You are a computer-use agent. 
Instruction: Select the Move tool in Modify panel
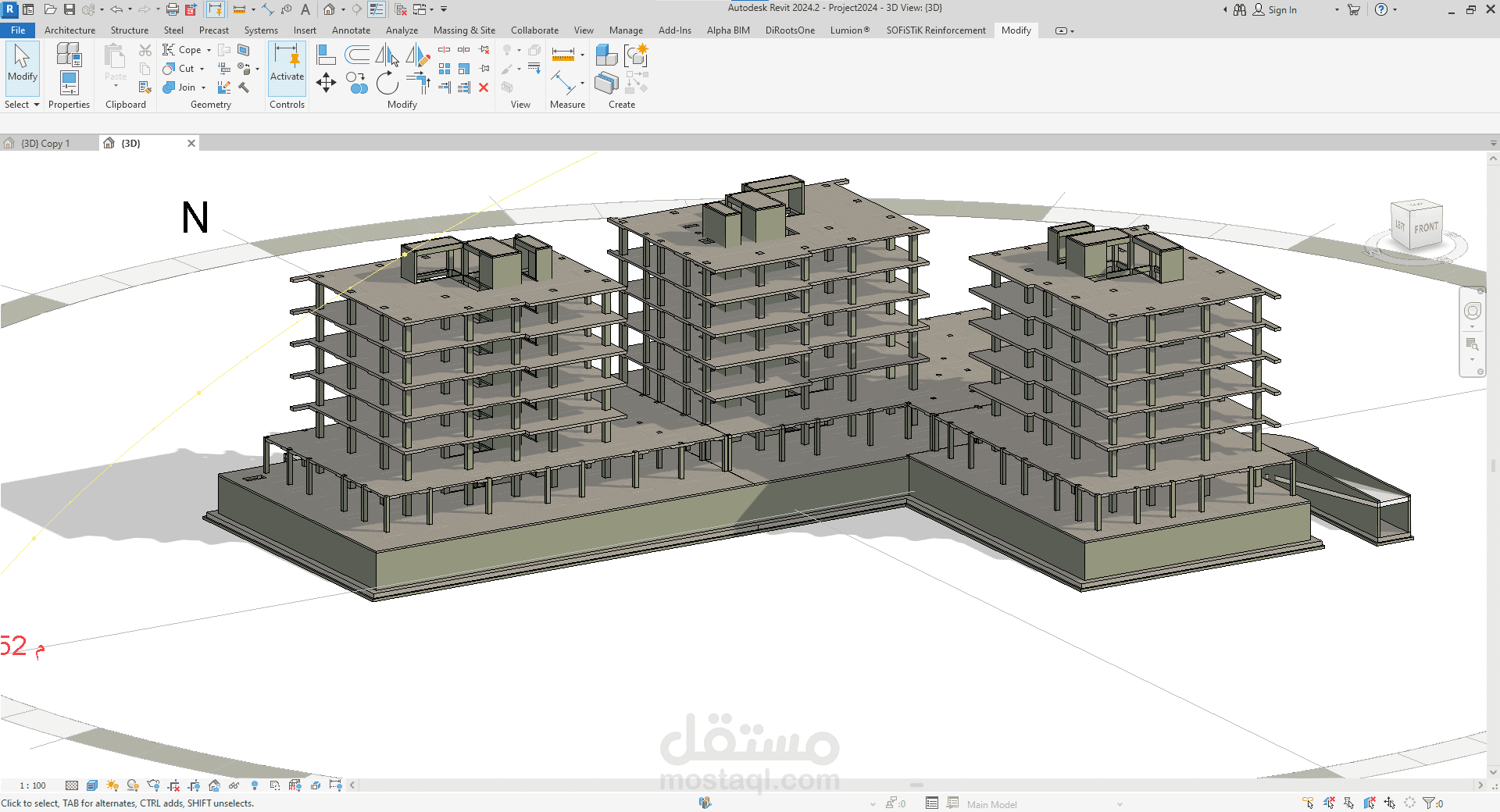coord(326,82)
